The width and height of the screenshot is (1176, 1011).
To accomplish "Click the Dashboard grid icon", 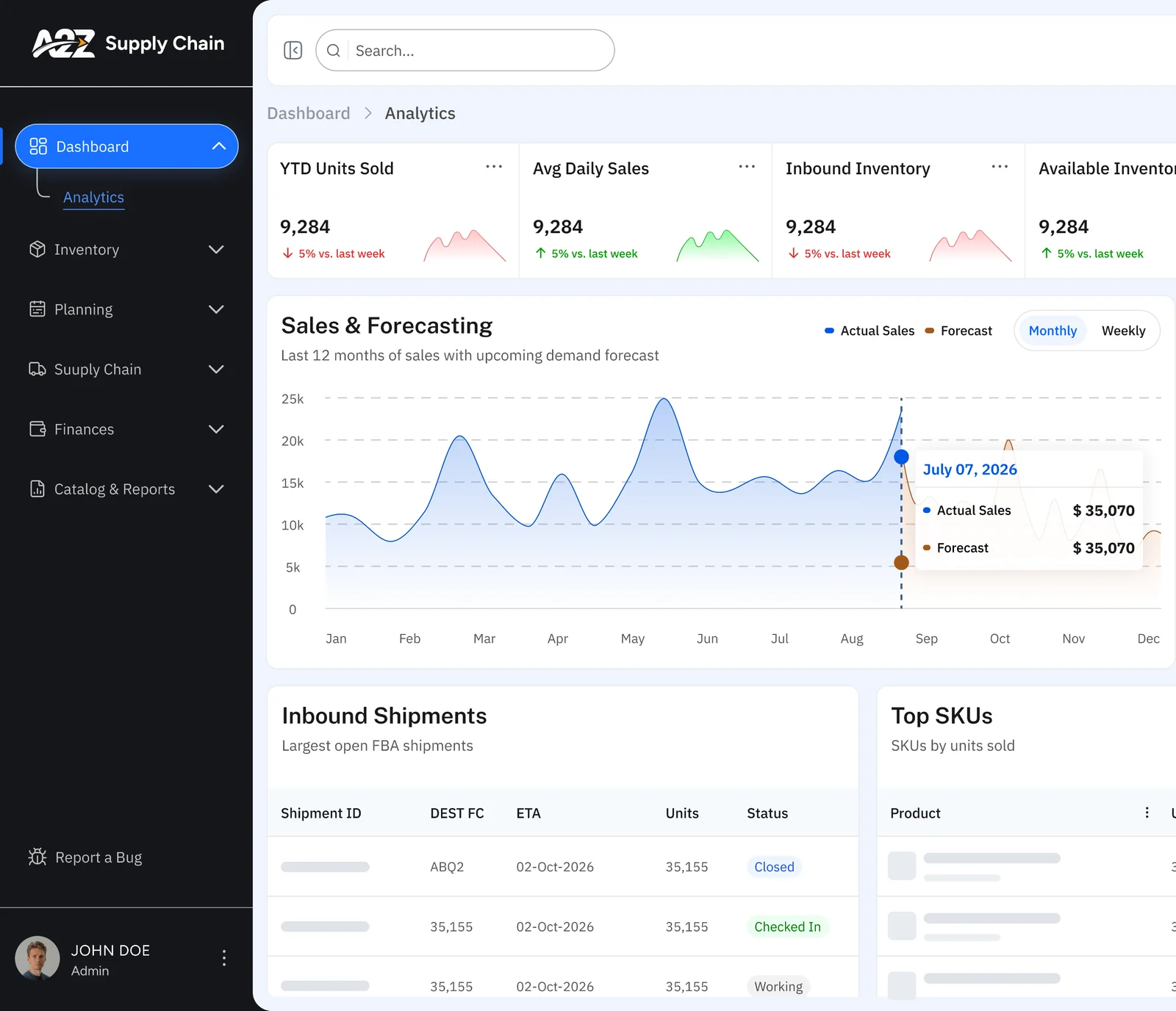I will pos(38,146).
